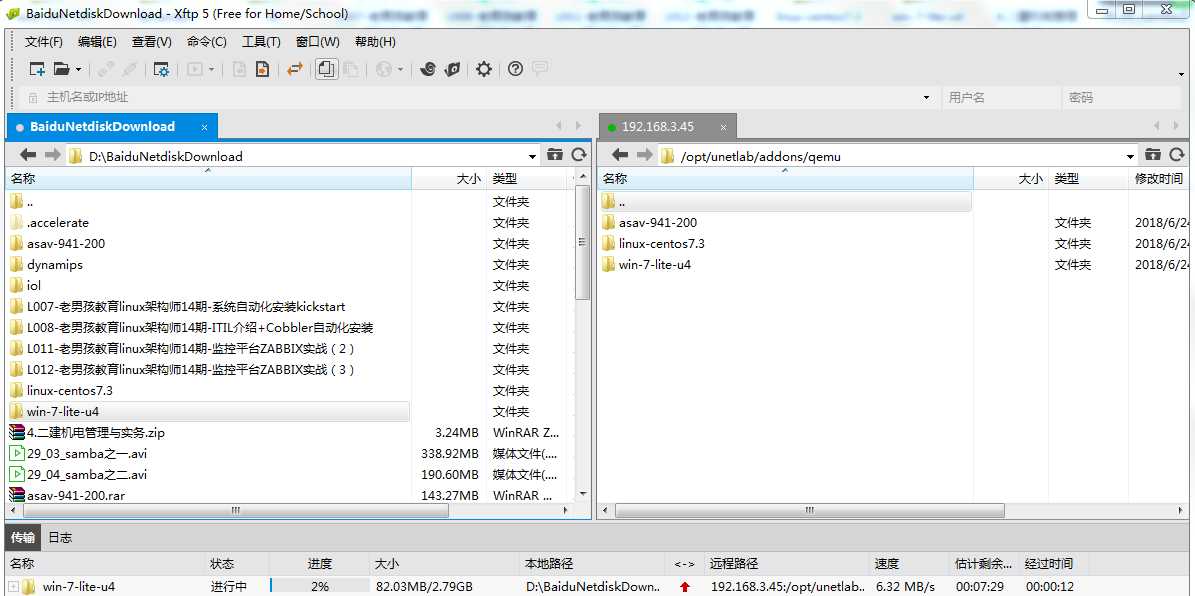Select the dynamips folder
The height and width of the screenshot is (596, 1195).
click(x=55, y=264)
